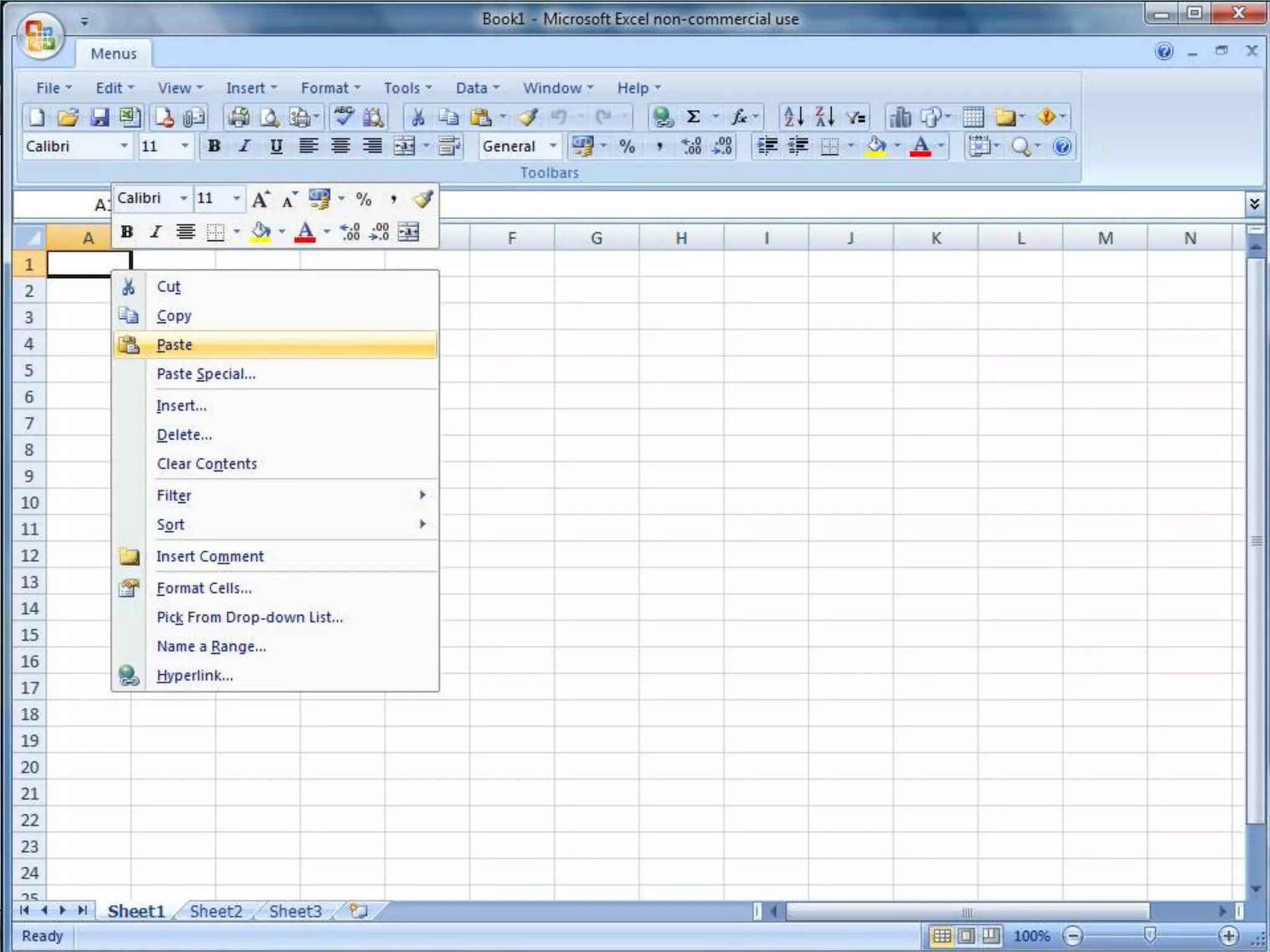
Task: Toggle Italic in the mini toolbar
Action: tap(155, 232)
